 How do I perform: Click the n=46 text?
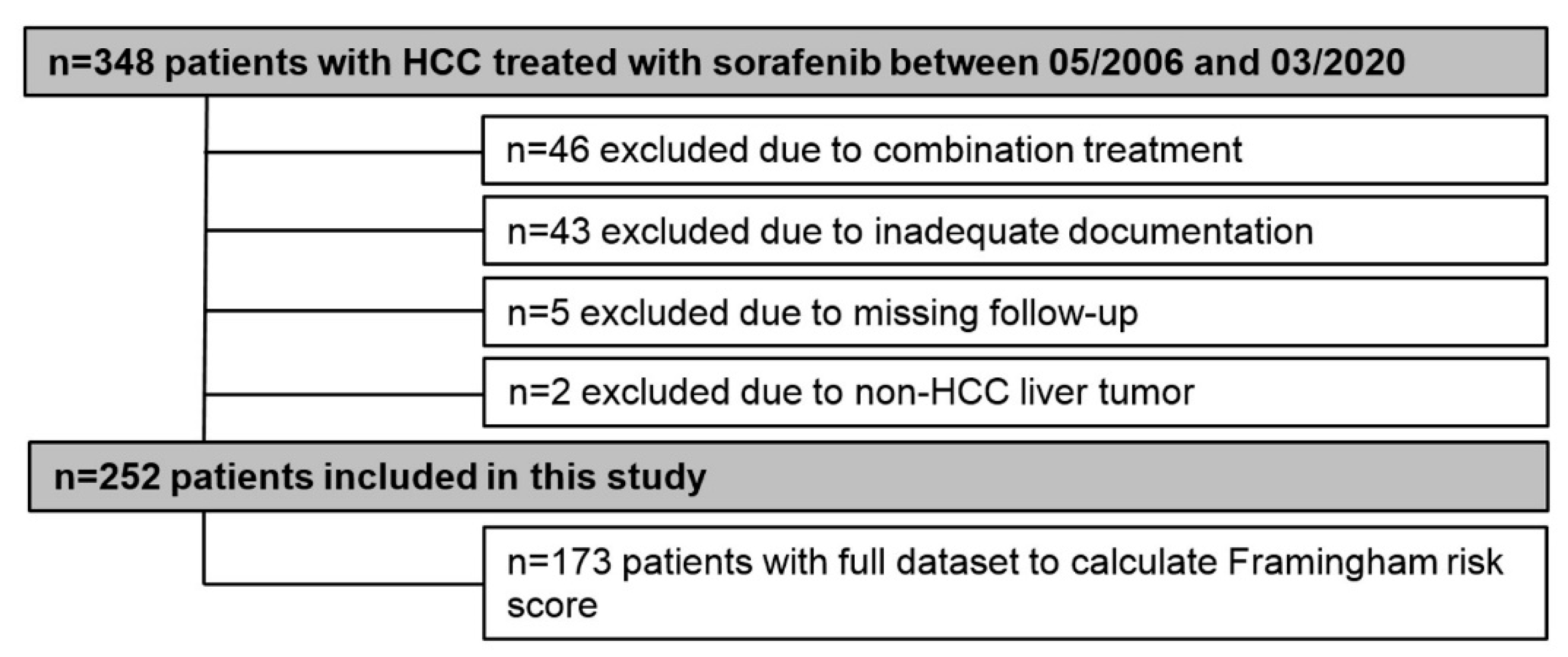548,150
